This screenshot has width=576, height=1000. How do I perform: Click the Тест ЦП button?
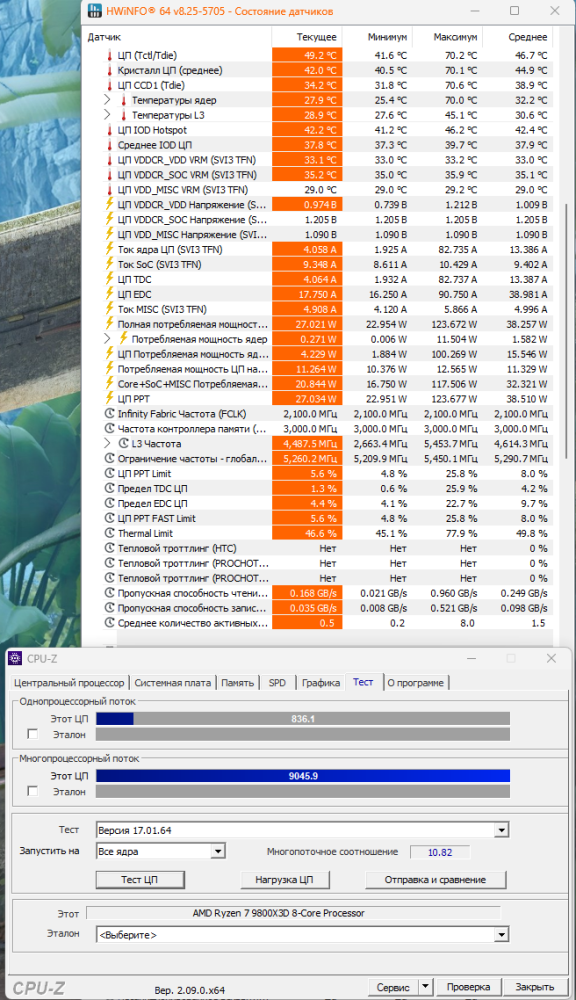pos(140,879)
